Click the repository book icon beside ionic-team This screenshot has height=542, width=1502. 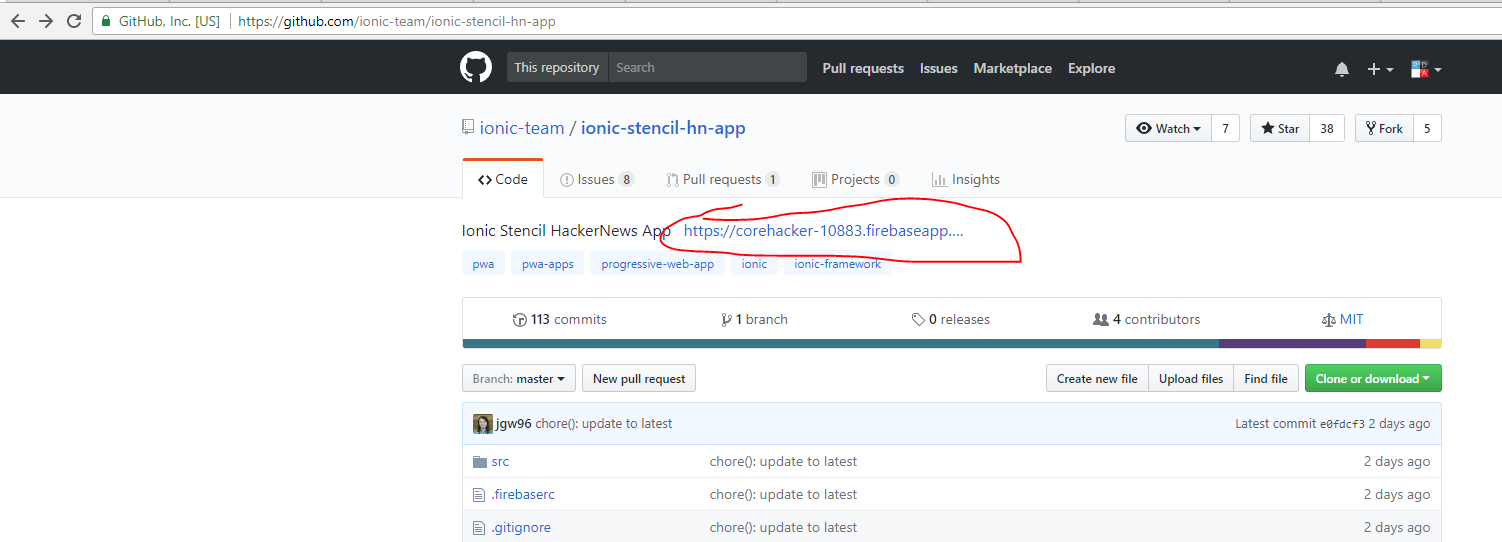(x=468, y=128)
